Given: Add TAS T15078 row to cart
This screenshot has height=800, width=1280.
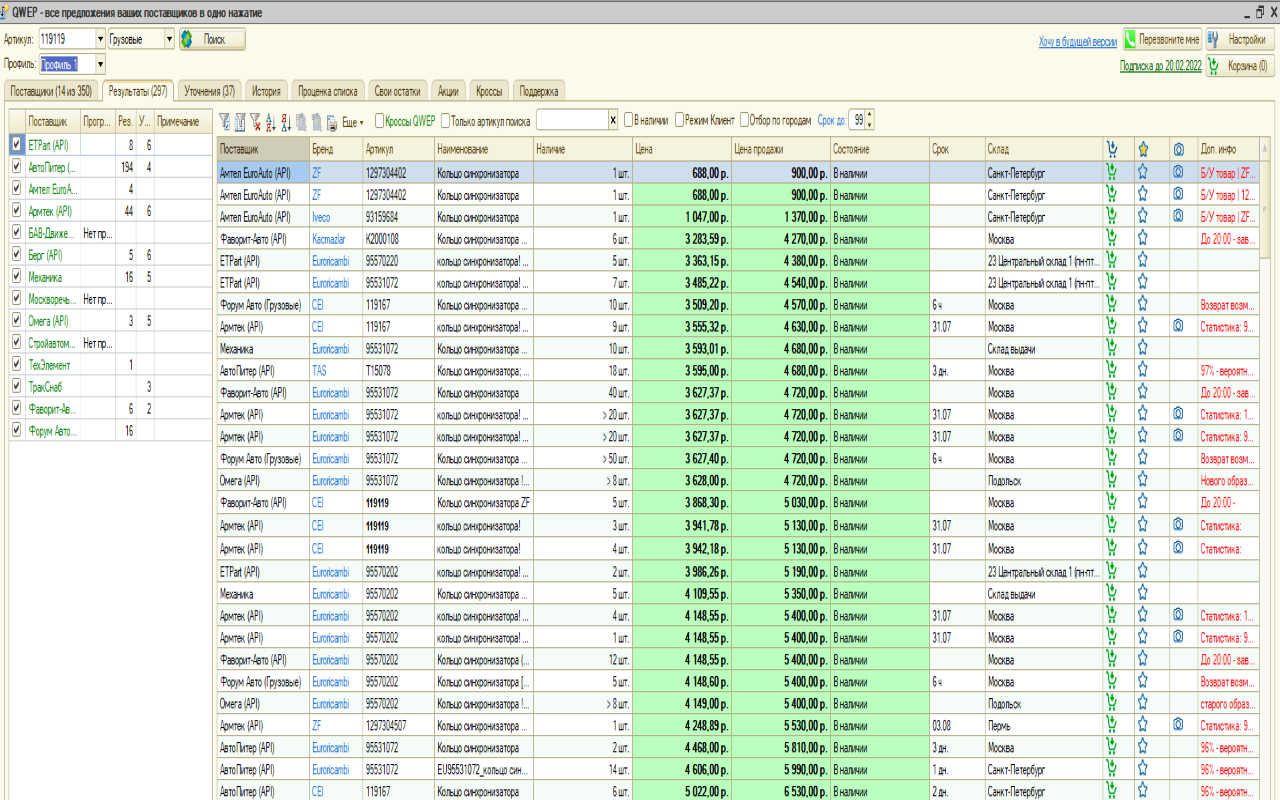Looking at the screenshot, I should (x=1111, y=370).
